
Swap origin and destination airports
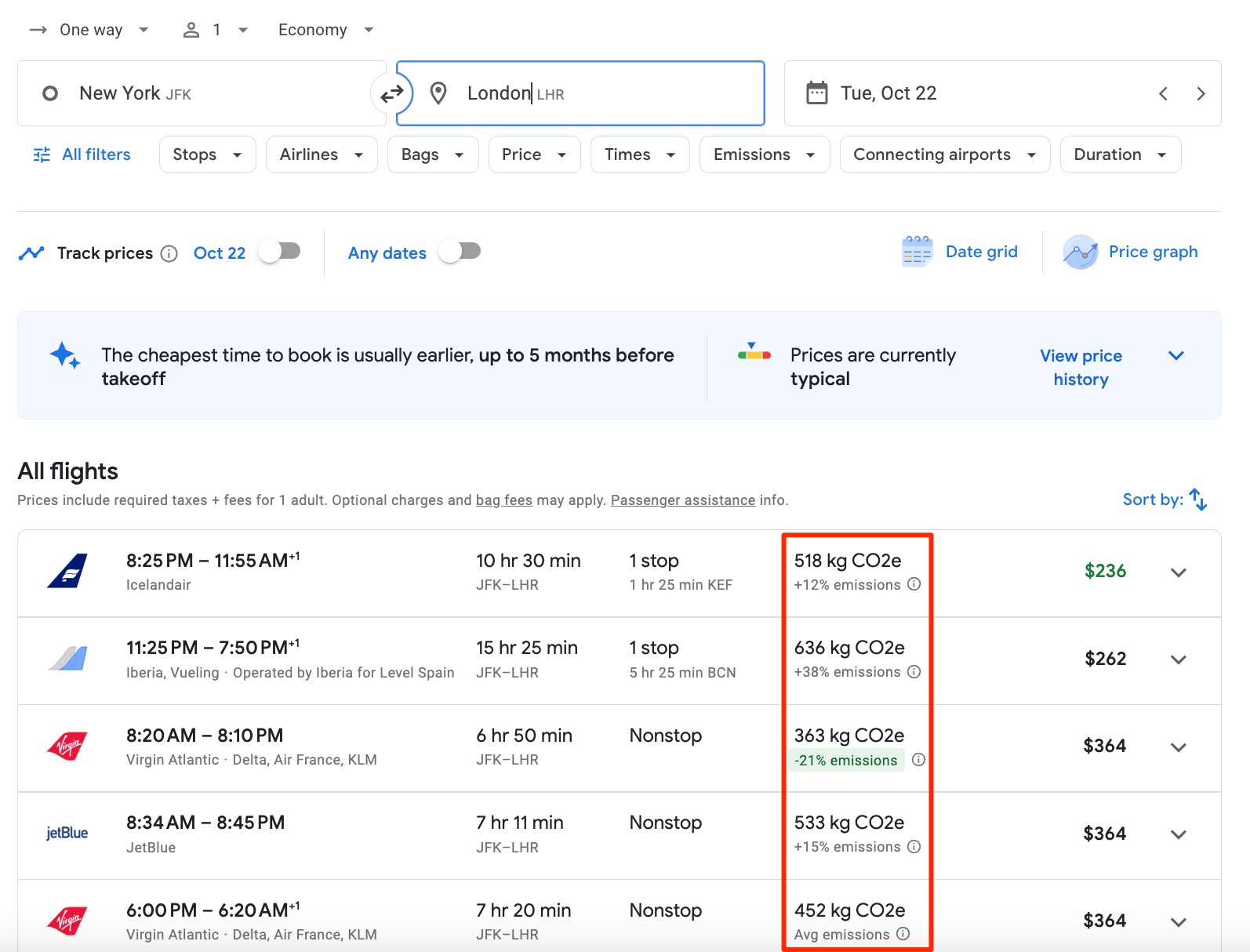tap(391, 94)
